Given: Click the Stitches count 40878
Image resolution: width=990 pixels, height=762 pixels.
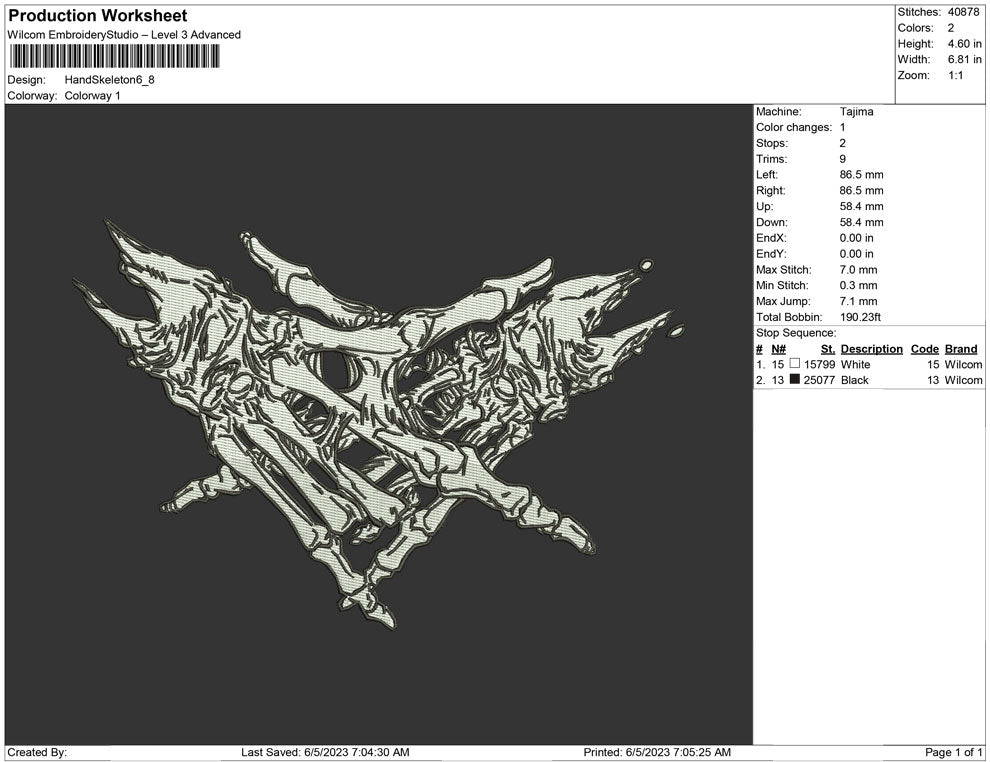Looking at the screenshot, I should pos(964,12).
